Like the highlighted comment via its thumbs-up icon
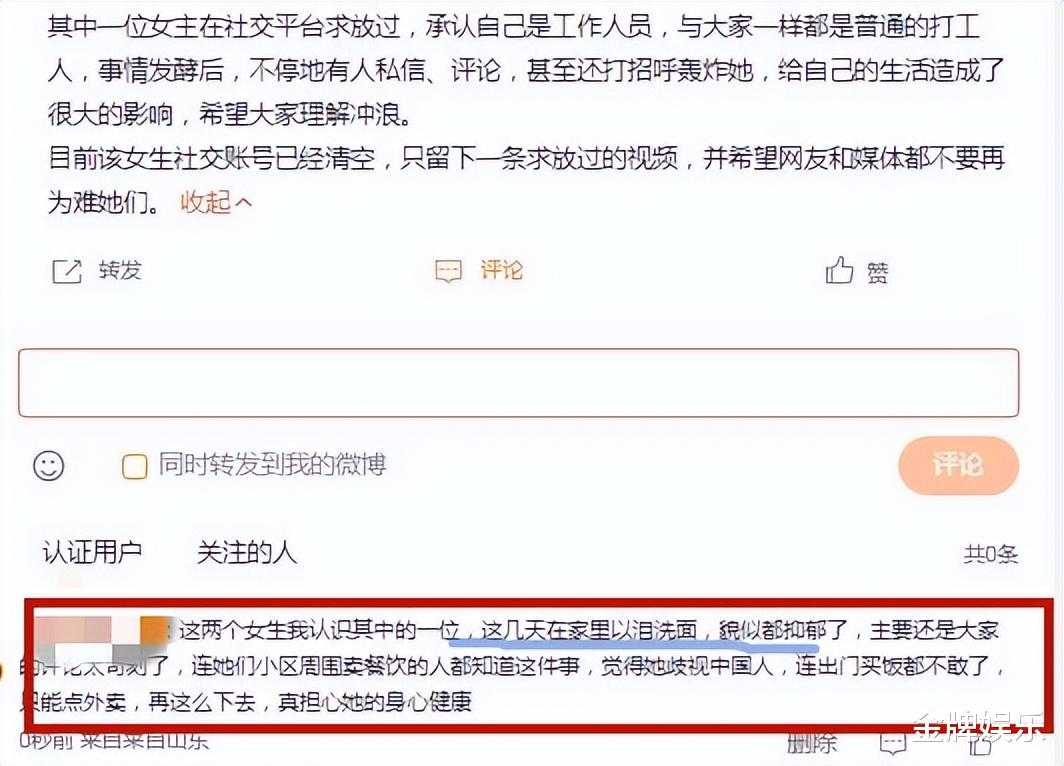The width and height of the screenshot is (1064, 766). click(x=981, y=745)
